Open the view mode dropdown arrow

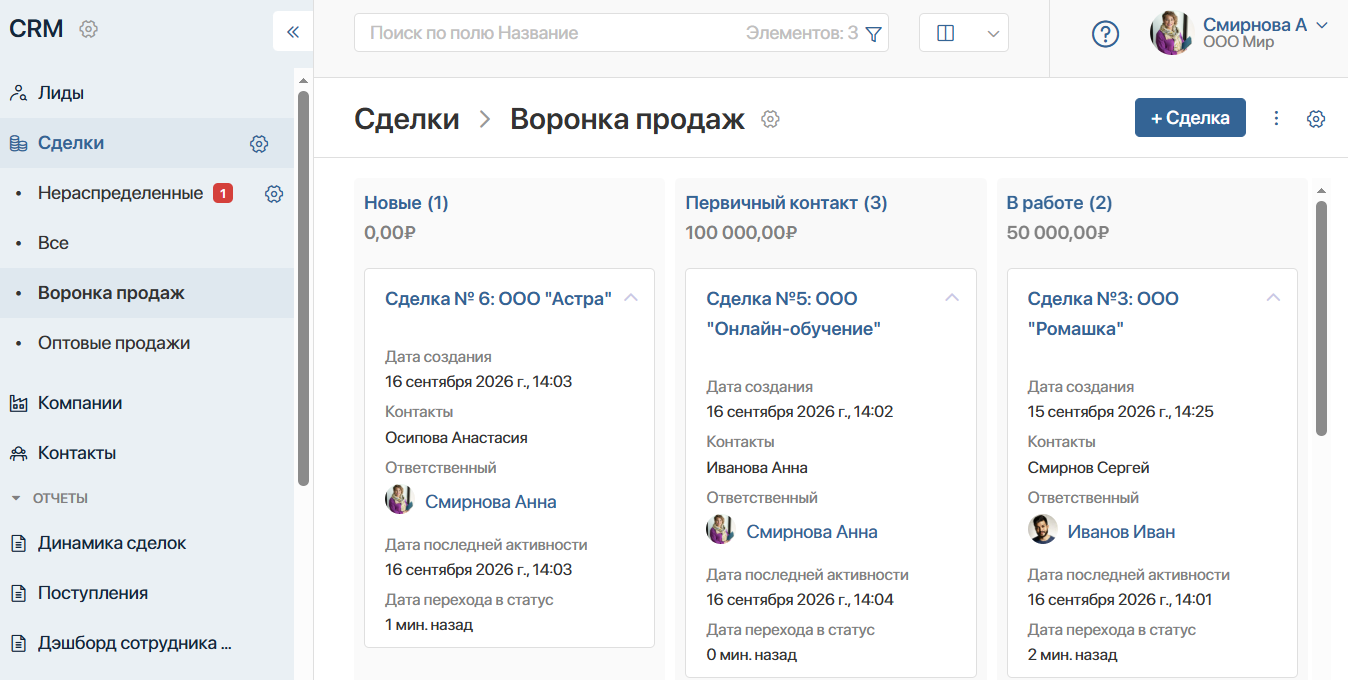pos(993,33)
